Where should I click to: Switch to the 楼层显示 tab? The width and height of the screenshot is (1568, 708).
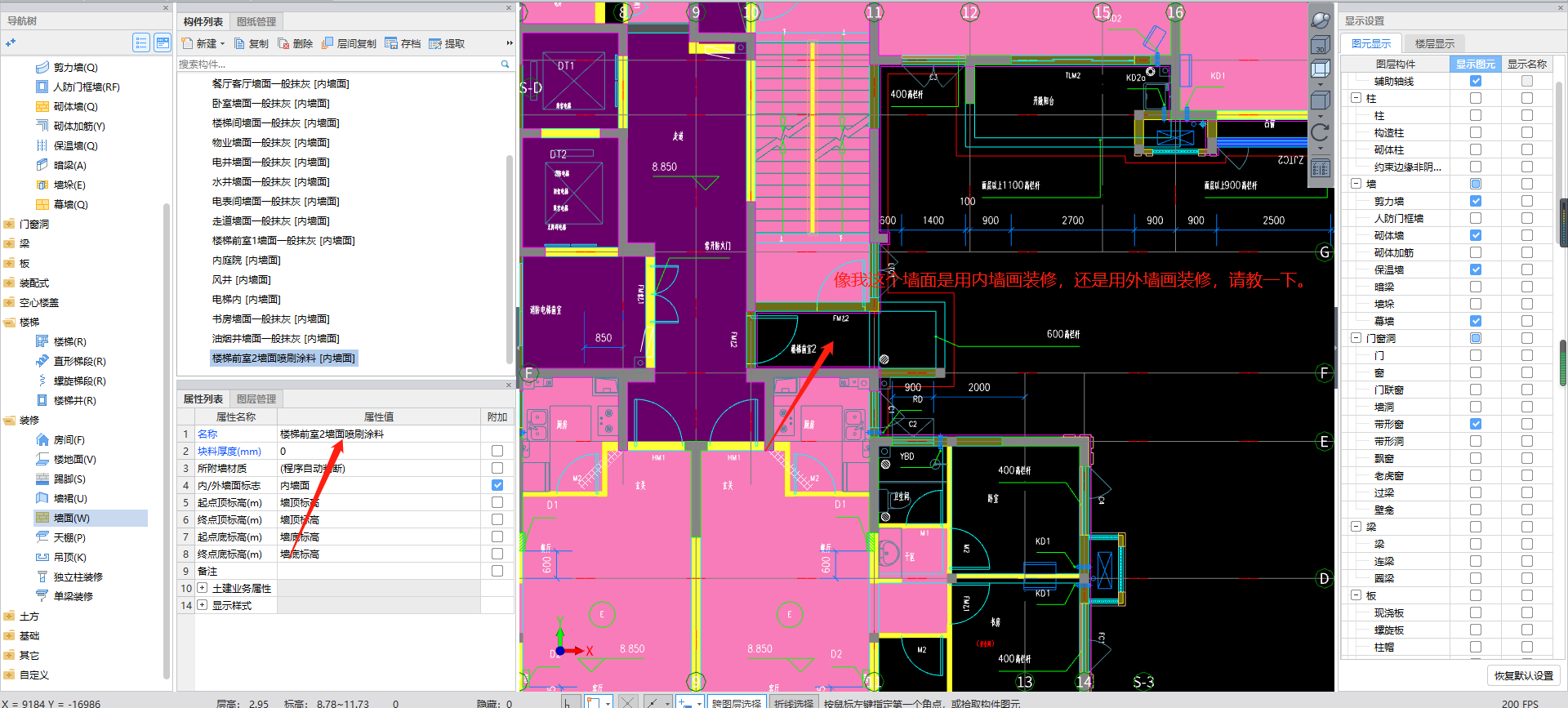(1435, 43)
